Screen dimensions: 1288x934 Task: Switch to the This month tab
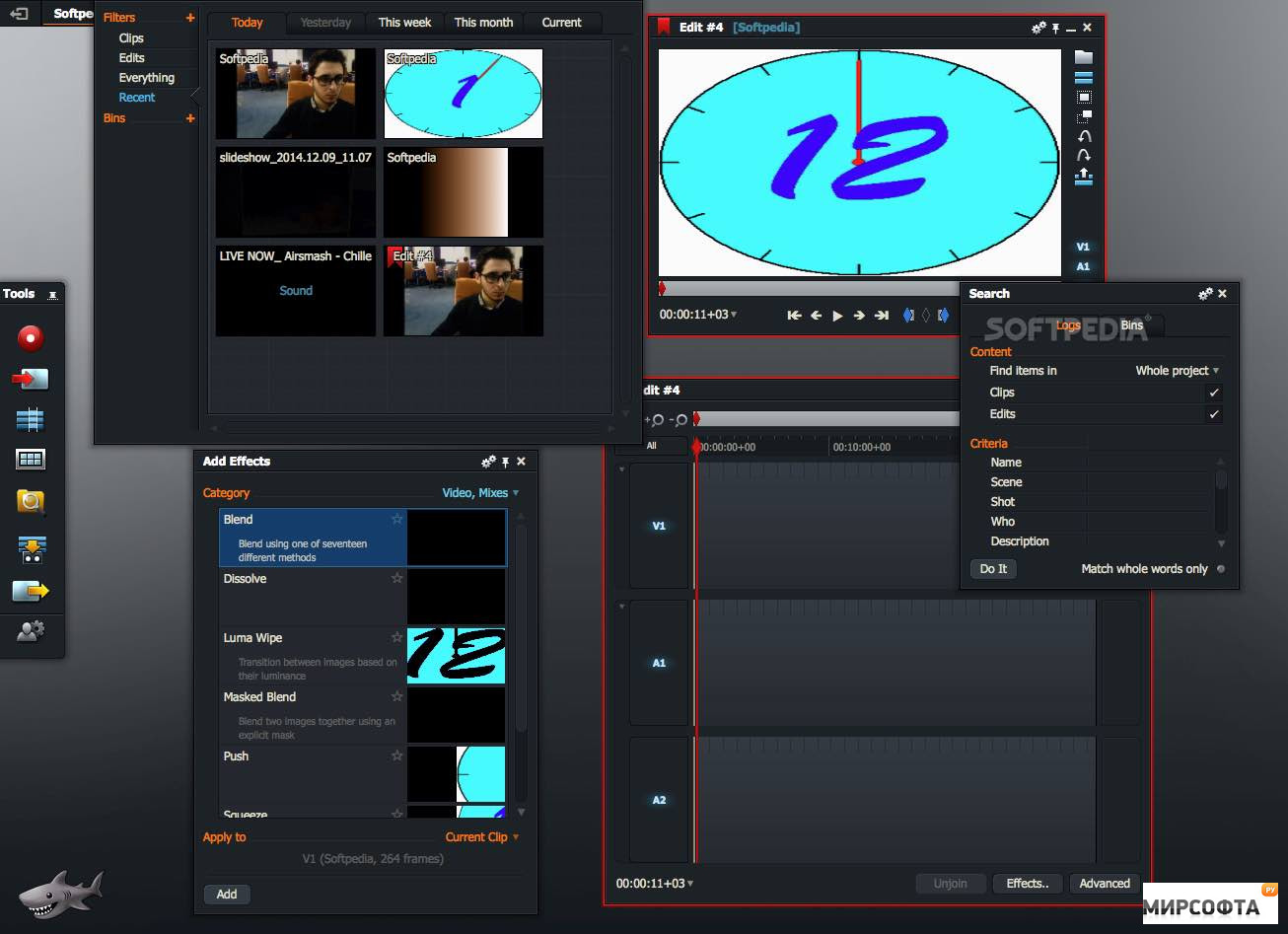click(x=483, y=23)
